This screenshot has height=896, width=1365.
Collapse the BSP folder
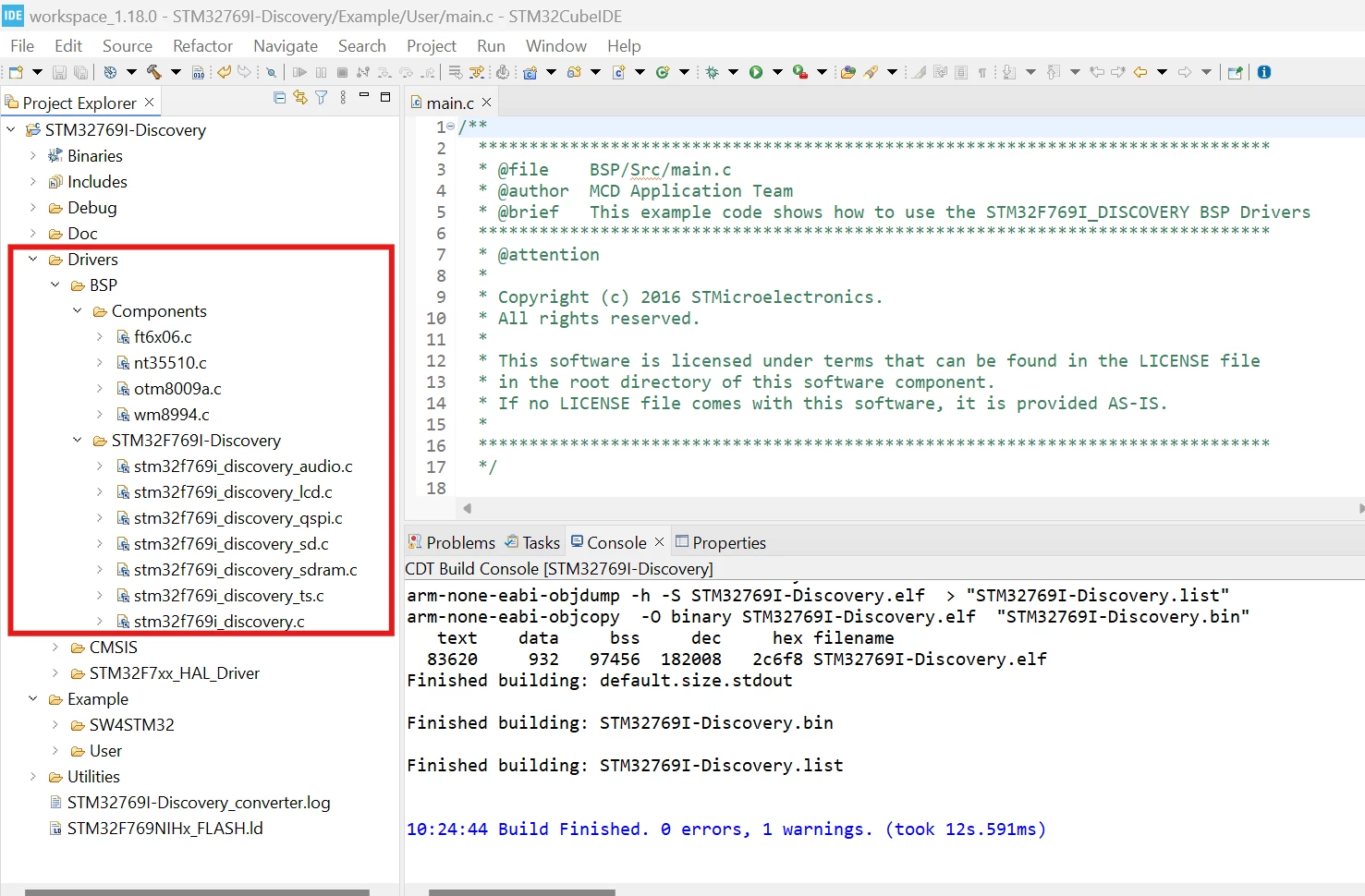(55, 285)
